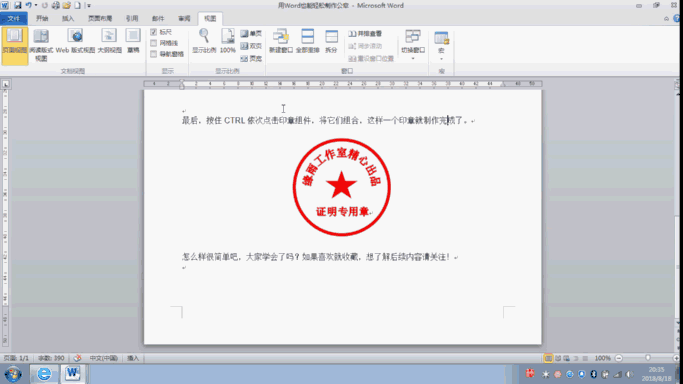
Task: Choose Page Width zoom (页宽)
Action: tap(251, 58)
